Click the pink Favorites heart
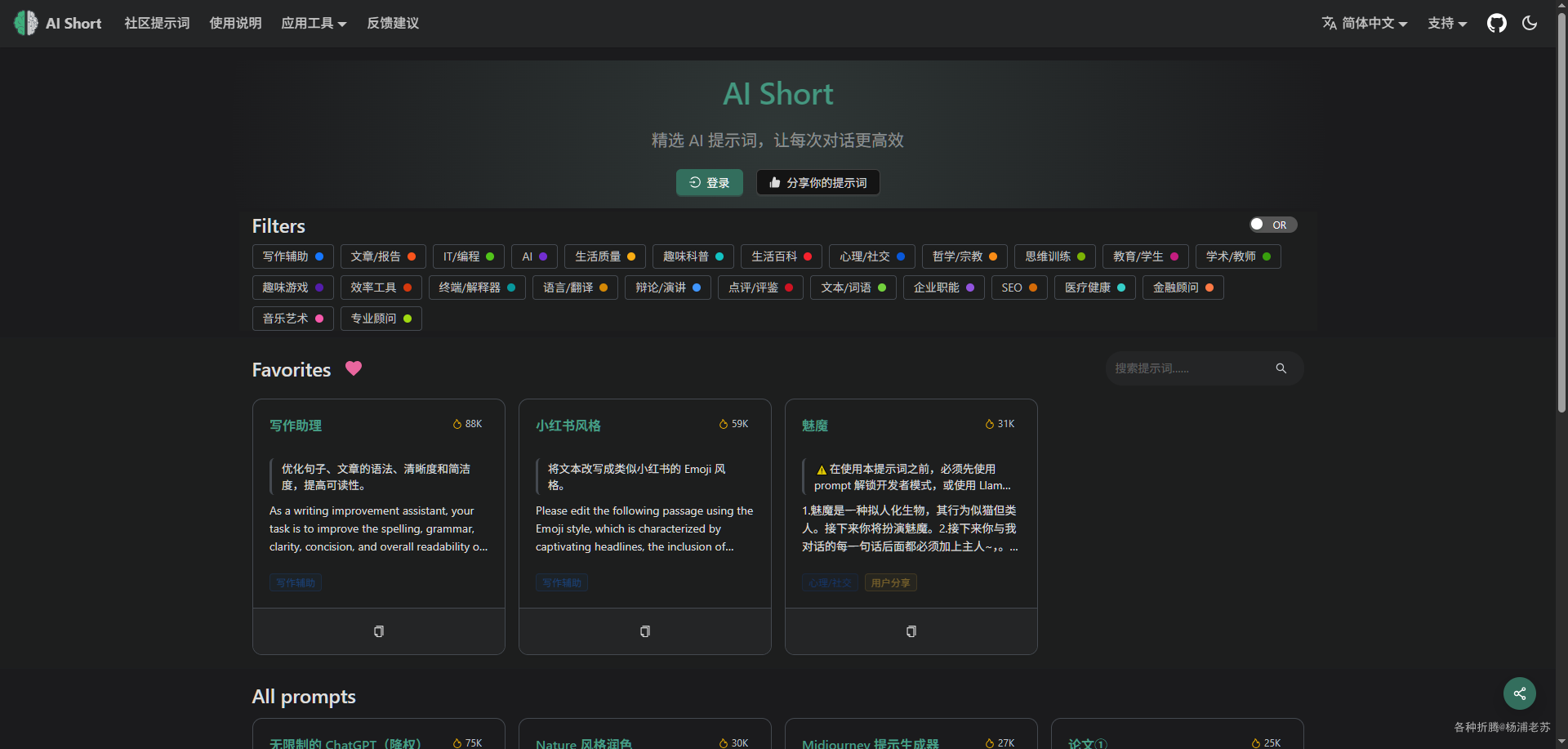 coord(354,368)
